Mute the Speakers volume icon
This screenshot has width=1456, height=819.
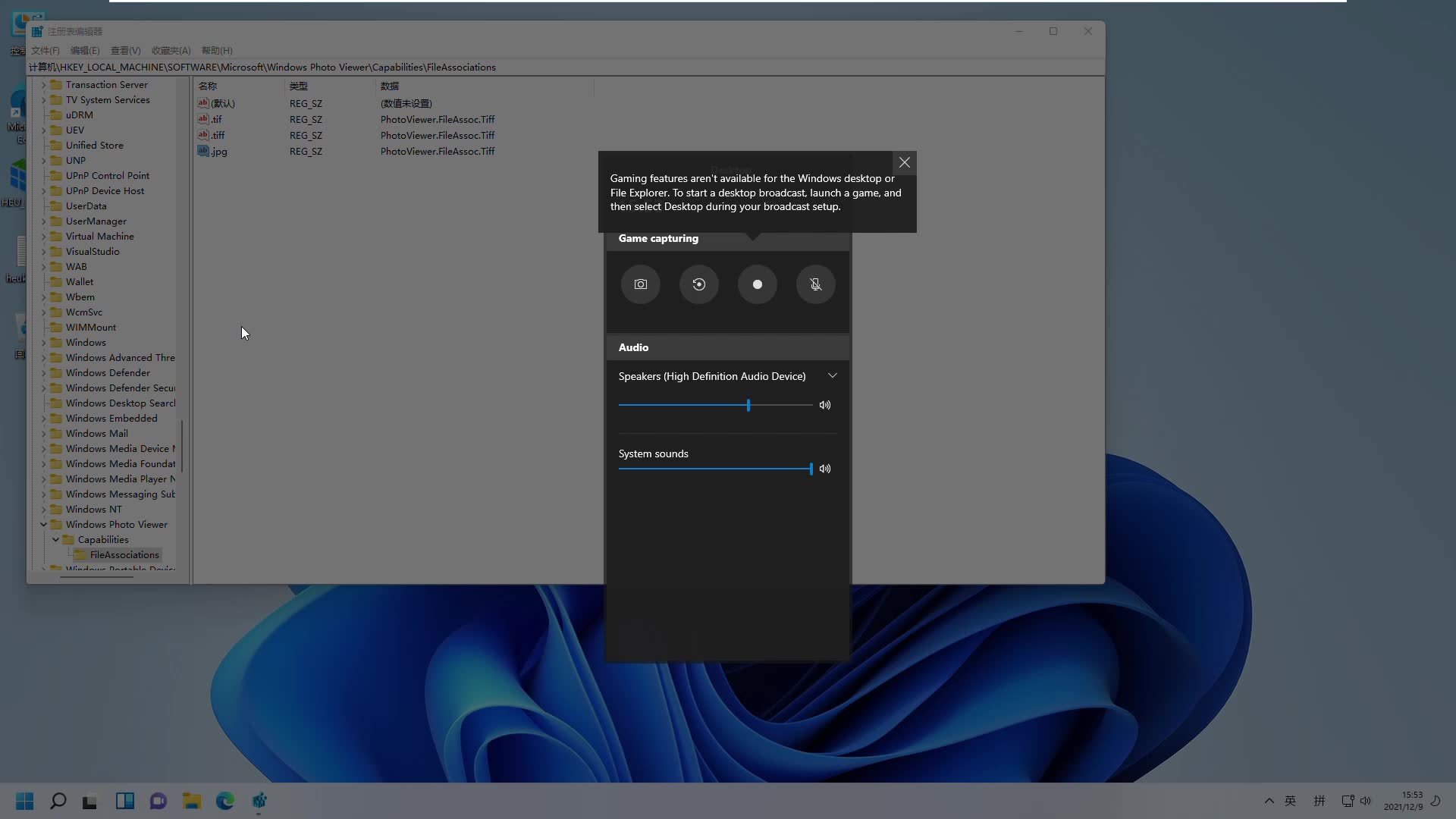coord(825,405)
